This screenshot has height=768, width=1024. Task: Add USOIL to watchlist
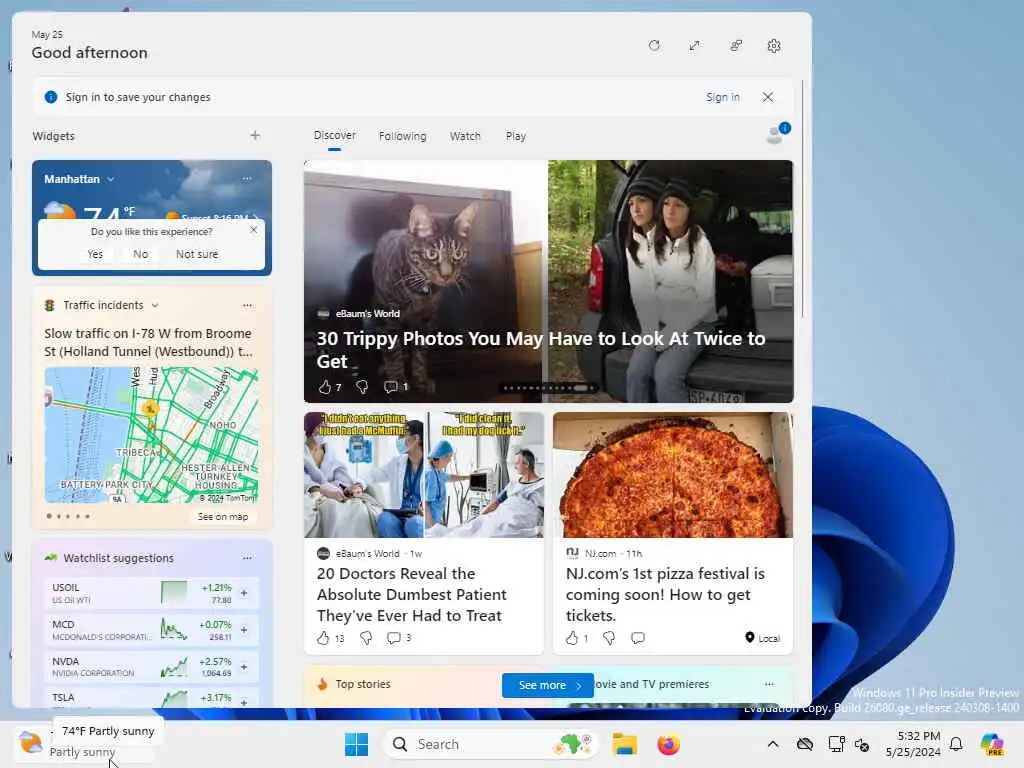tap(244, 593)
